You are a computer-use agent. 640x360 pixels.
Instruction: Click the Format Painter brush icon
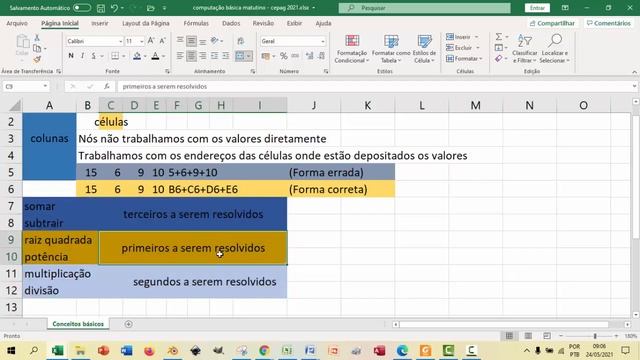point(37,60)
